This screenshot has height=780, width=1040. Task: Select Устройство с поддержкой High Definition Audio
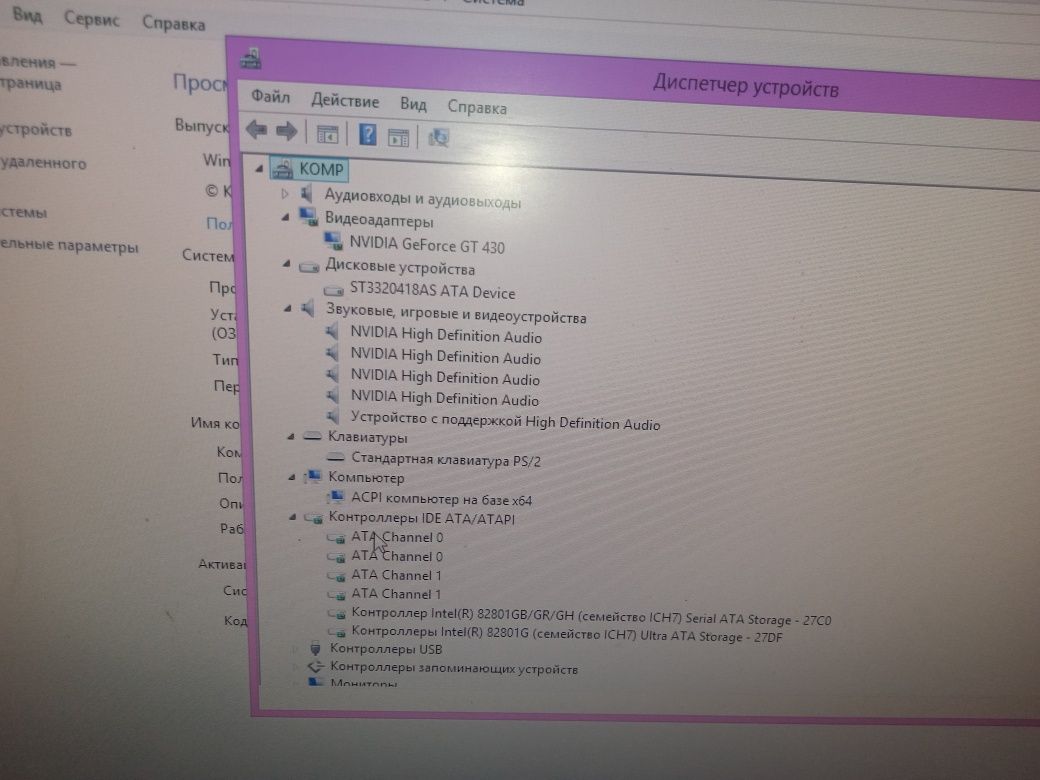[x=505, y=421]
